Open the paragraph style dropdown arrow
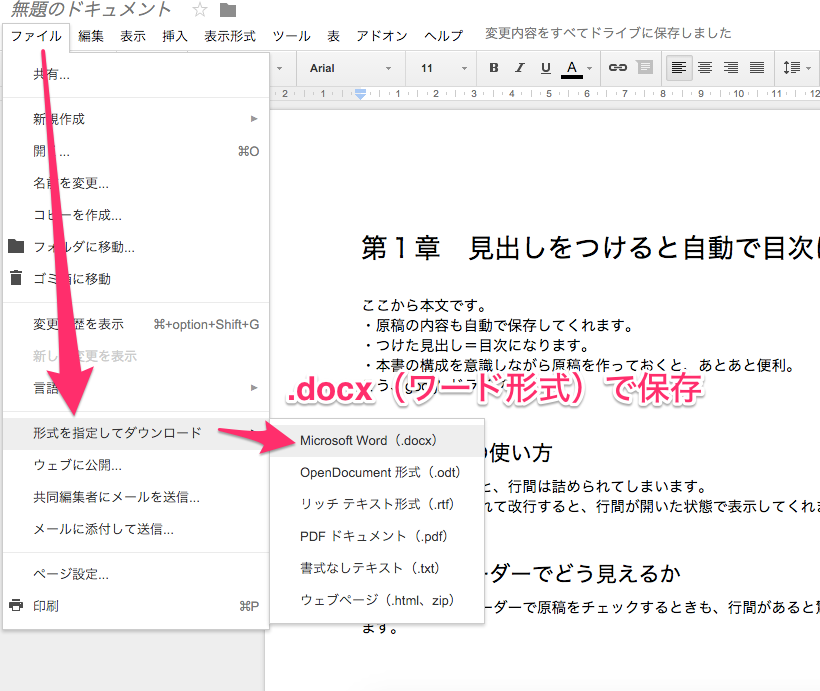The width and height of the screenshot is (820, 691). 279,69
